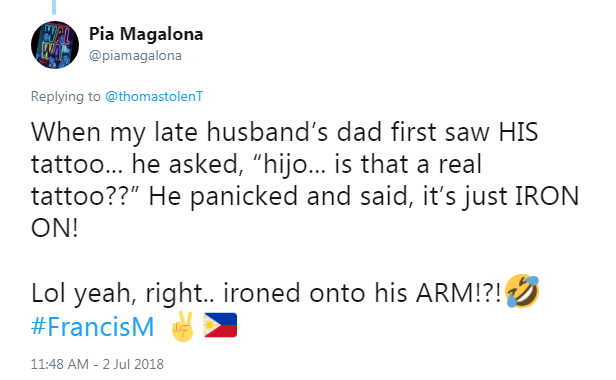Click the rolling-on-floor laughing emoji
The width and height of the screenshot is (616, 380).
point(522,291)
